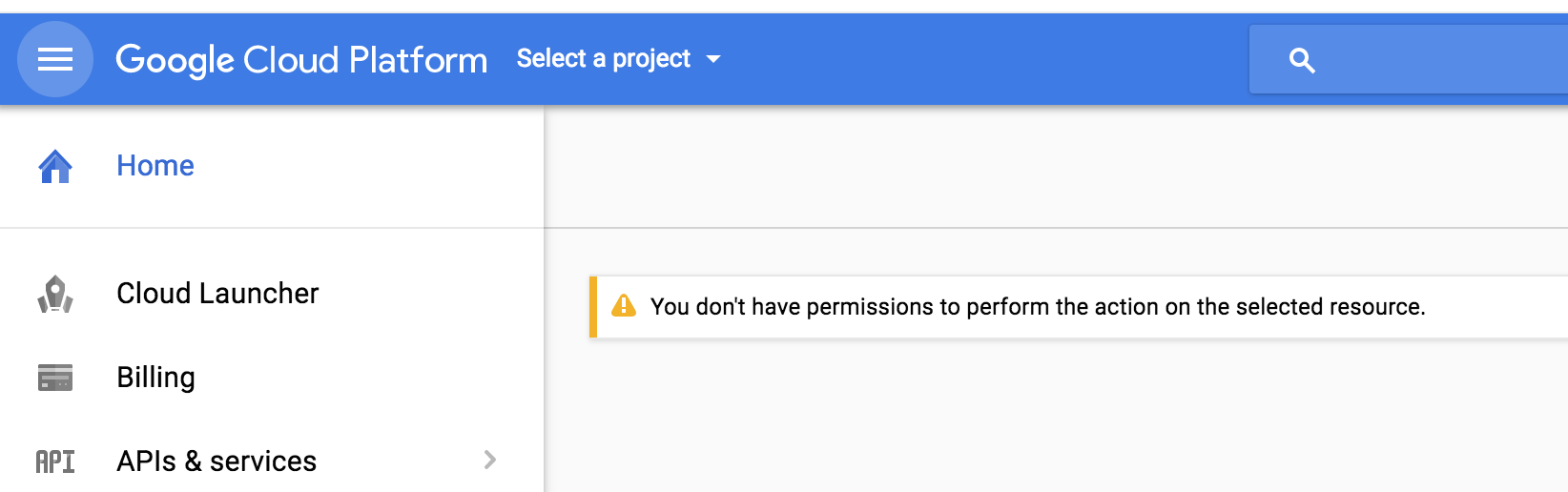The image size is (1568, 492).
Task: Select Billing in the navigation menu
Action: click(x=155, y=378)
